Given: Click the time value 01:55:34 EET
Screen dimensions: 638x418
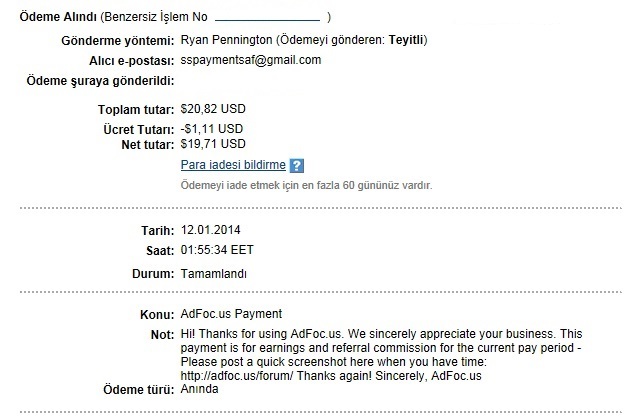Looking at the screenshot, I should point(217,250).
